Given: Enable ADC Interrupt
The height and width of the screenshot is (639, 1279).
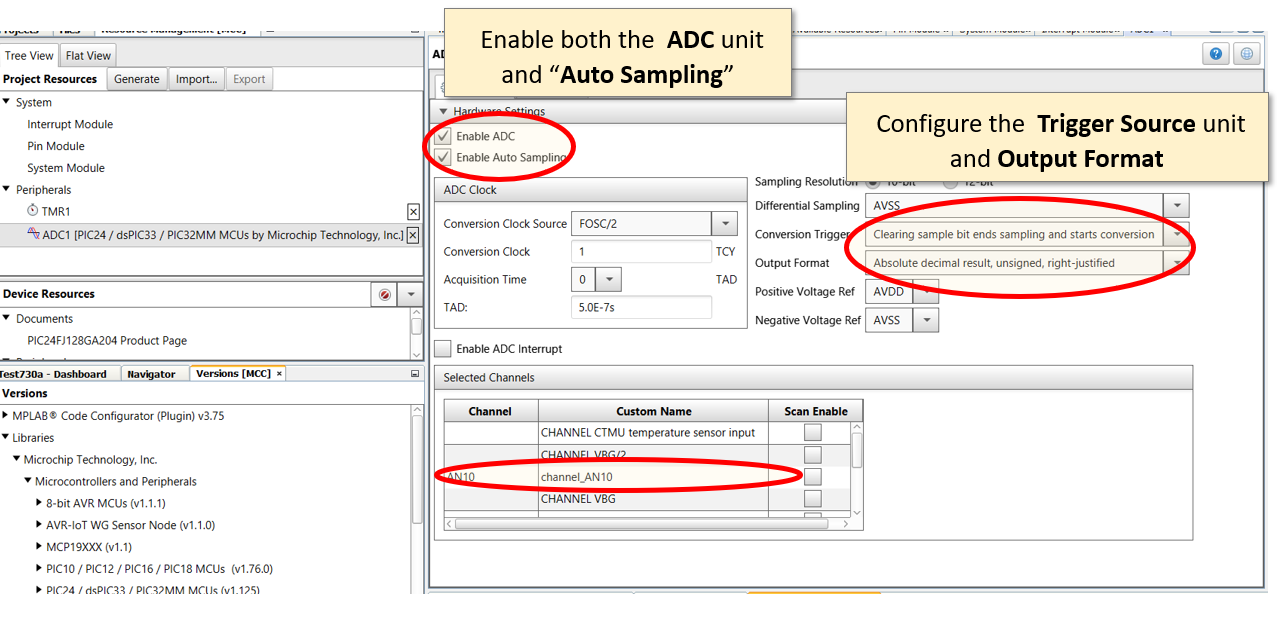Looking at the screenshot, I should coord(442,348).
